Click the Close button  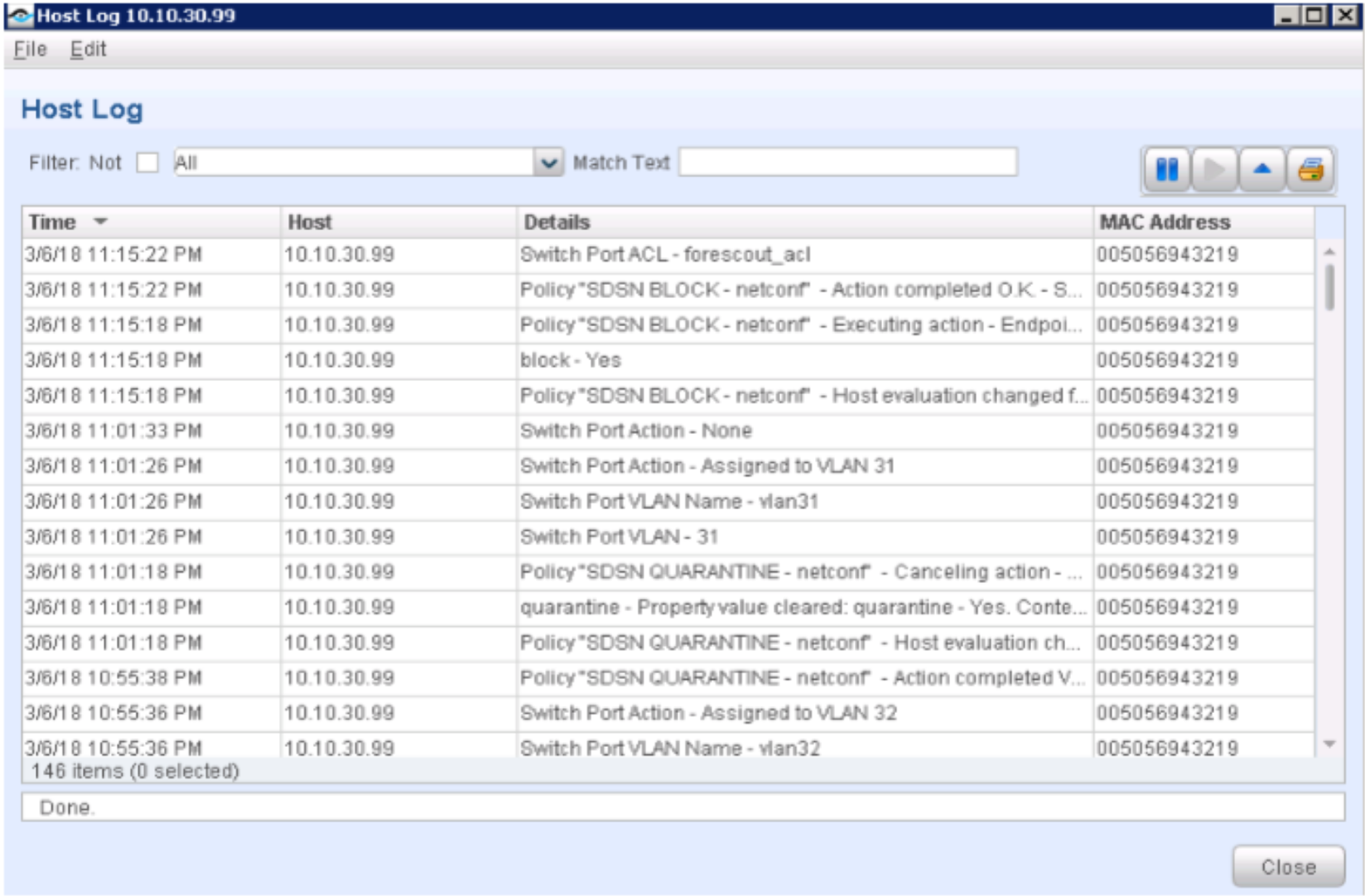pos(1288,867)
